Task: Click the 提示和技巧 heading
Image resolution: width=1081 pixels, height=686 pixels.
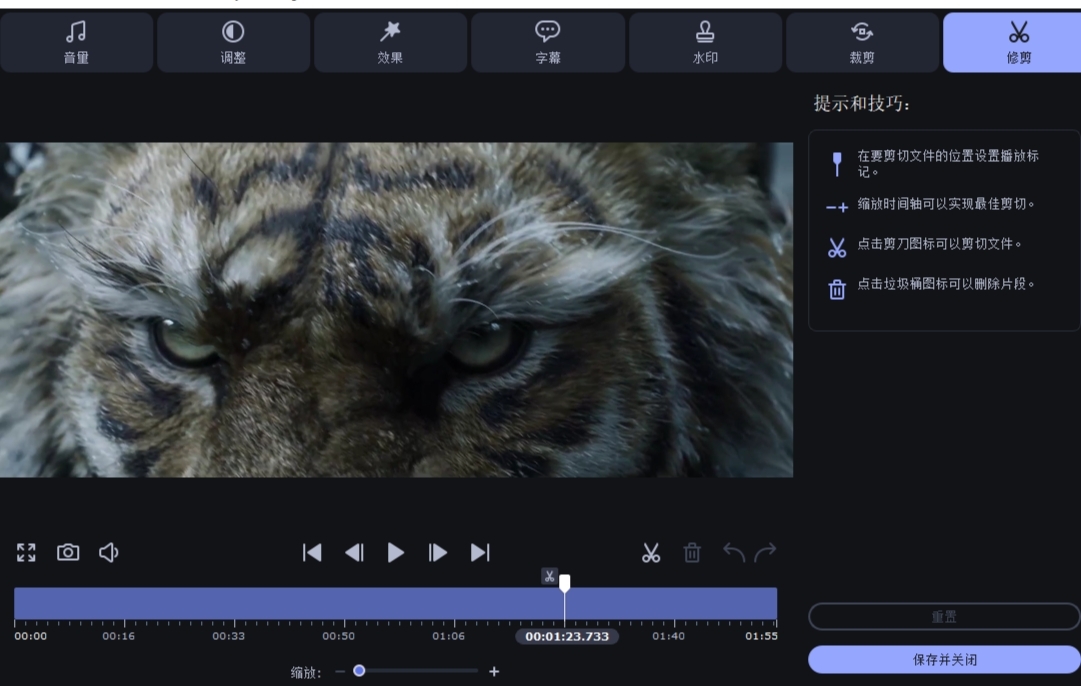Action: click(x=862, y=104)
